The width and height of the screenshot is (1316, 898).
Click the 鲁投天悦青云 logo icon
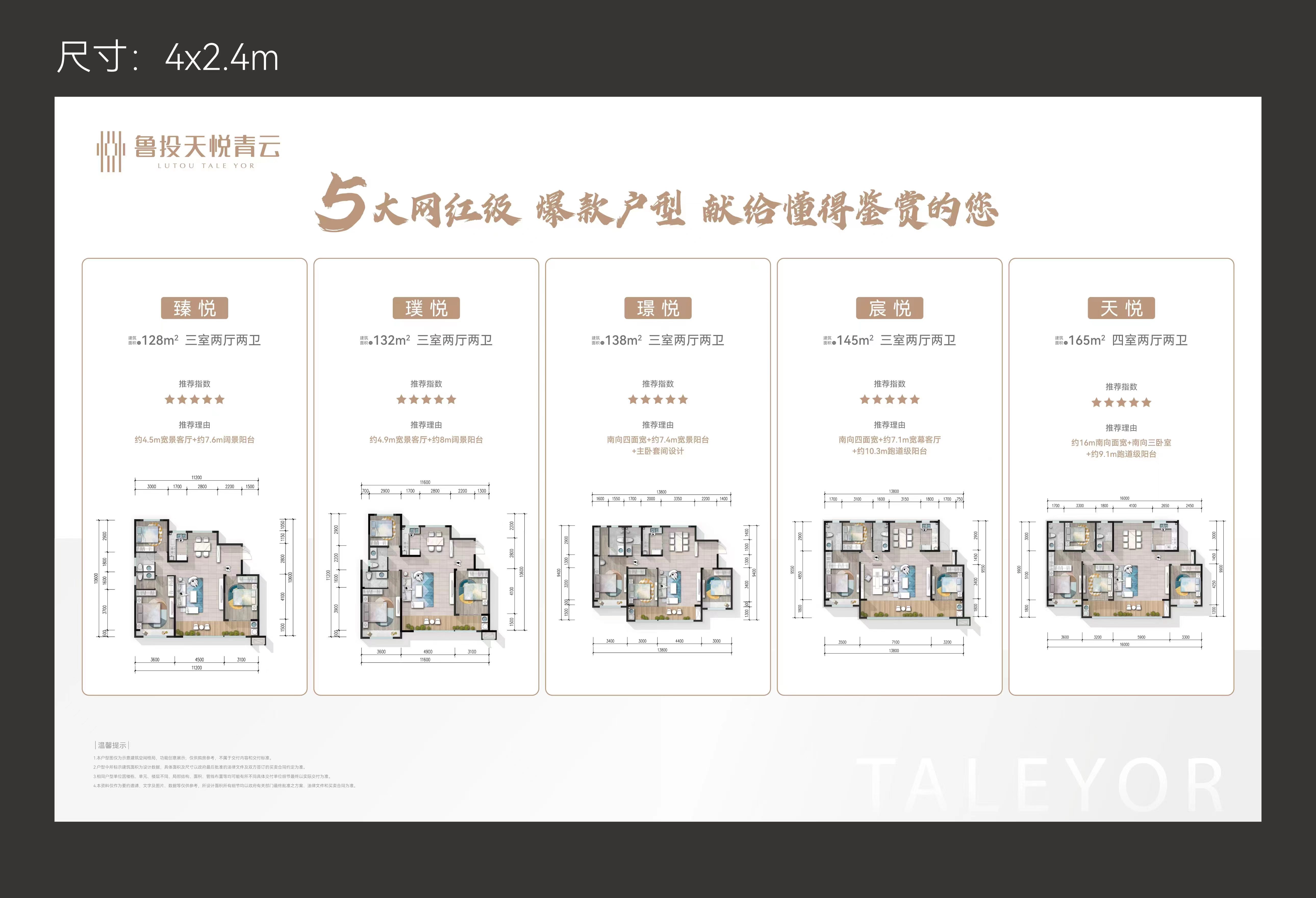[110, 151]
